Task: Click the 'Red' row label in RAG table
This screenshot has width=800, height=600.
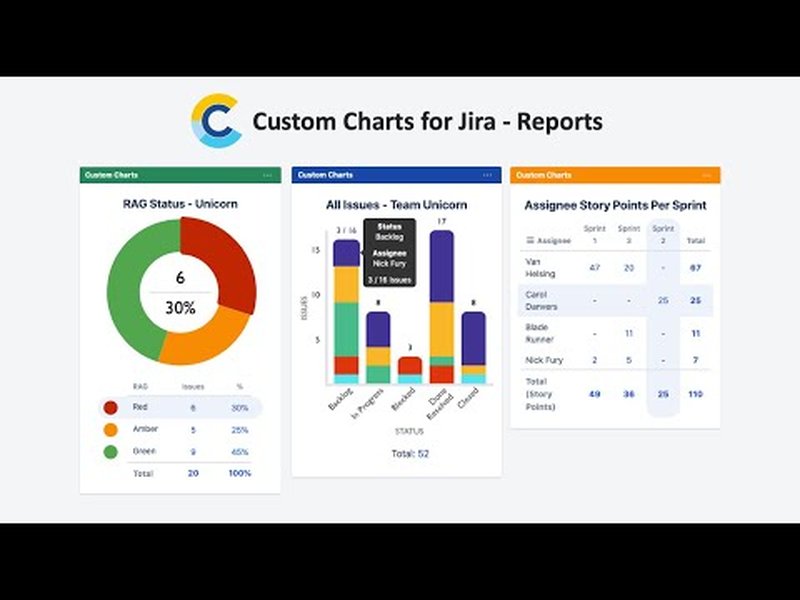Action: pos(140,407)
